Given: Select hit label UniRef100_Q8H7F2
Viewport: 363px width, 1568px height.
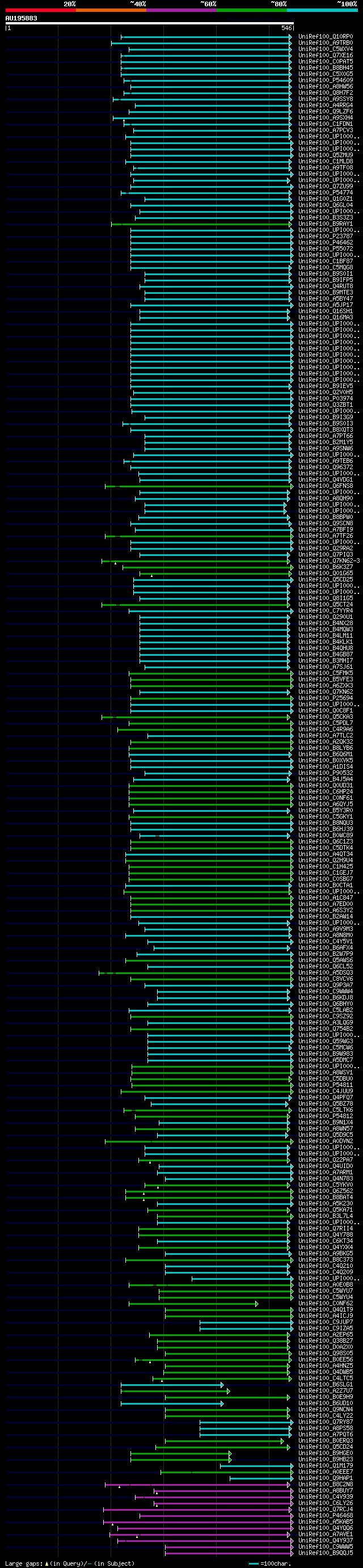Looking at the screenshot, I should pos(325,92).
